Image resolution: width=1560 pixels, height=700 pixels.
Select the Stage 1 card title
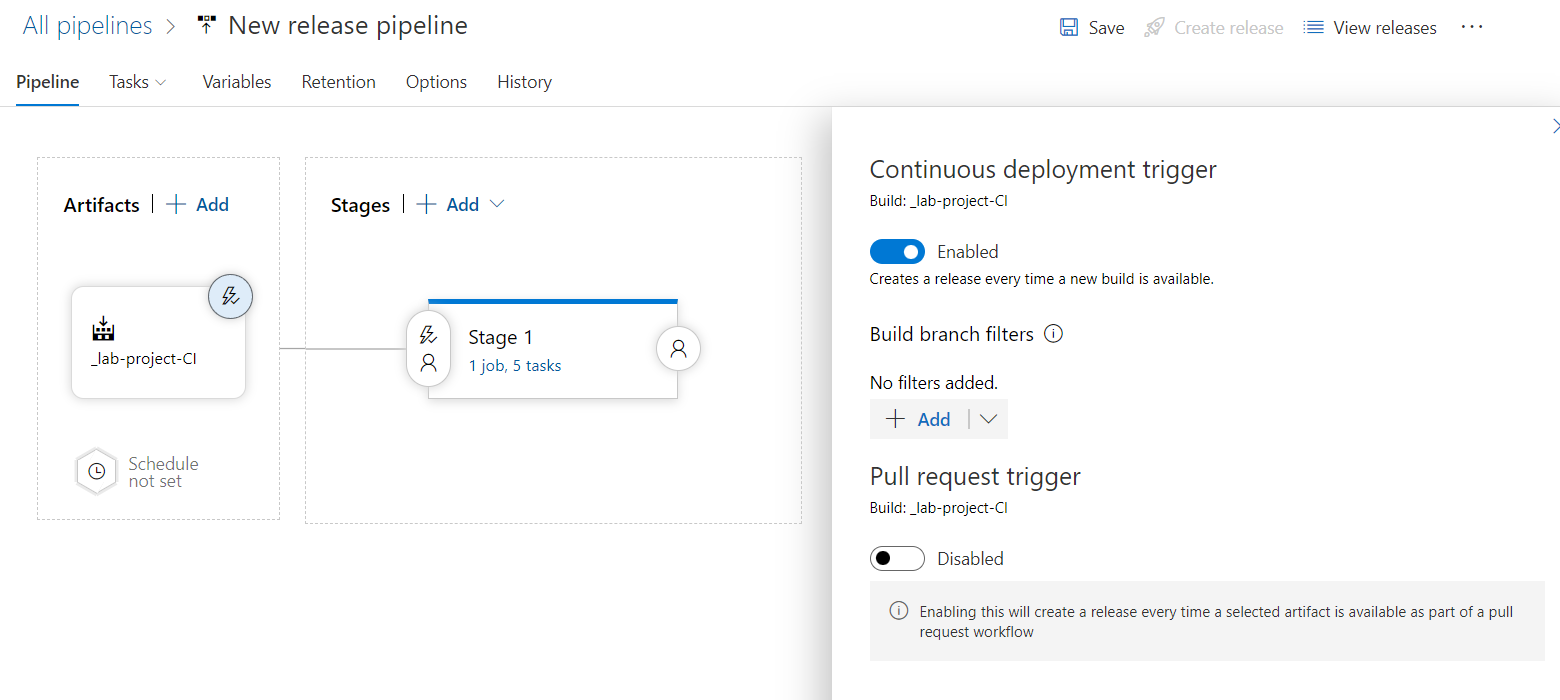pyautogui.click(x=493, y=338)
